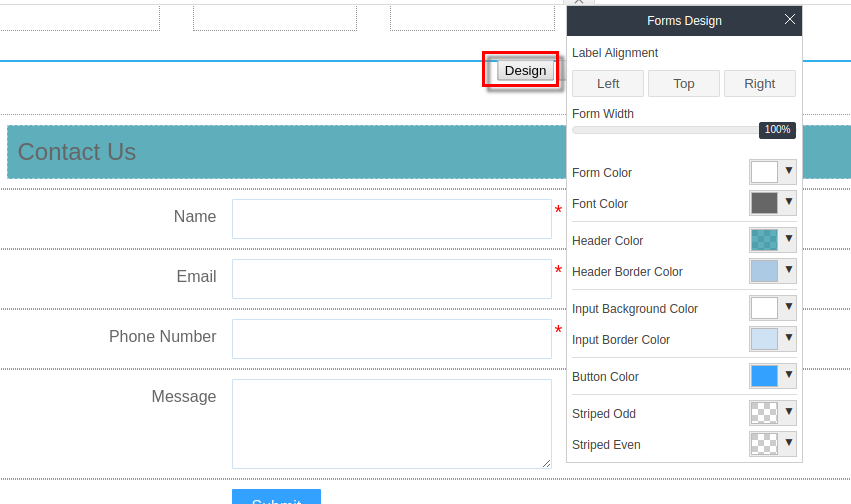Select the Contact Us form header
Image resolution: width=851 pixels, height=504 pixels.
pos(280,153)
